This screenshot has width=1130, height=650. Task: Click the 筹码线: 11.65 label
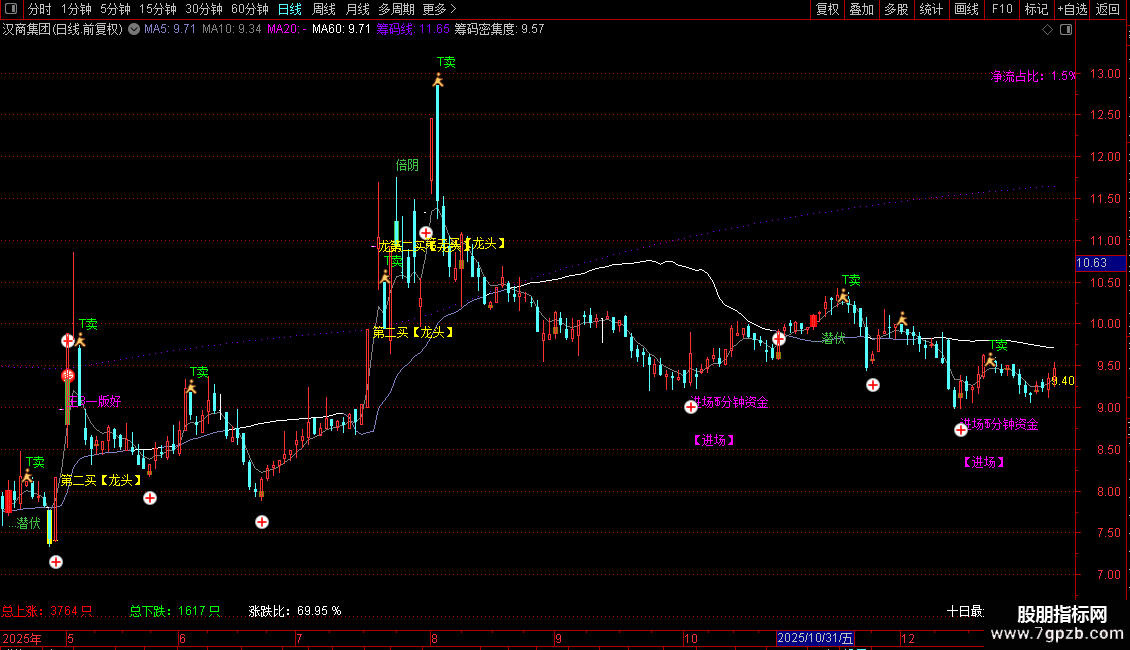pos(413,30)
